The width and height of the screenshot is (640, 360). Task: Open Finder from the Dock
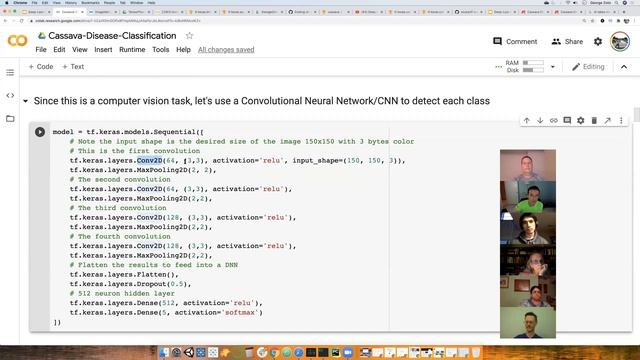164,352
